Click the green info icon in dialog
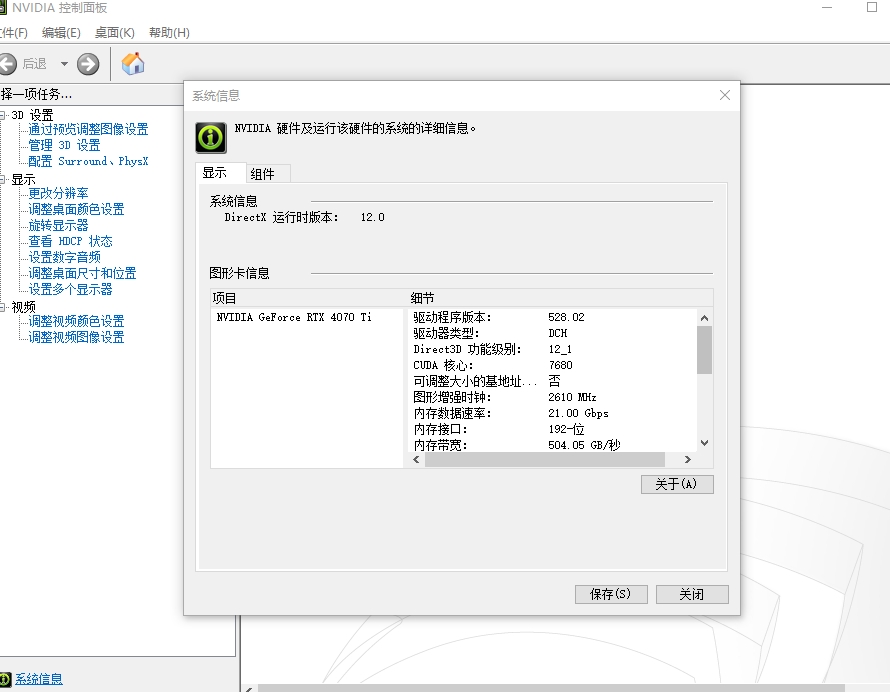 (x=211, y=137)
